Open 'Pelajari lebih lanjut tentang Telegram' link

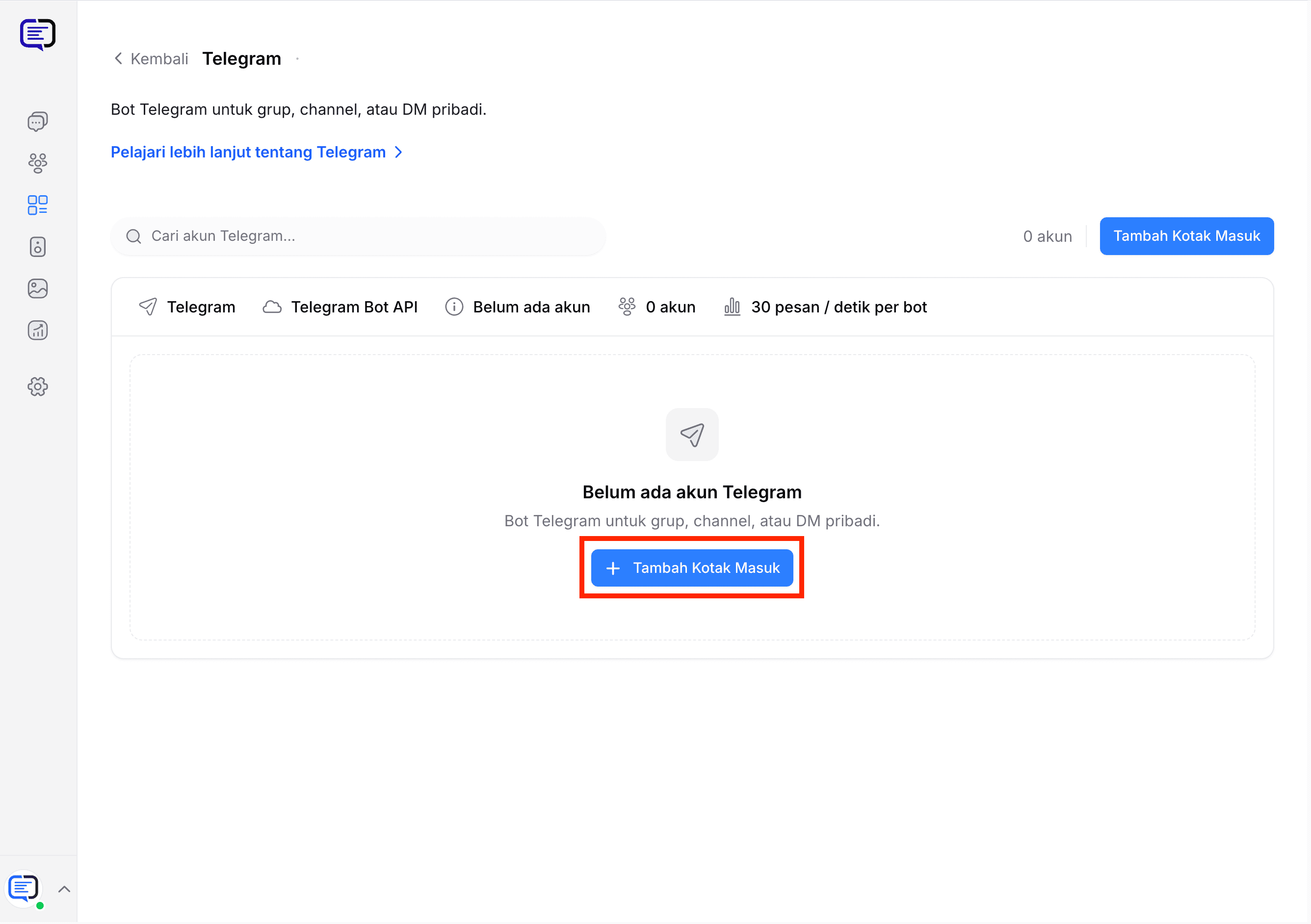257,153
